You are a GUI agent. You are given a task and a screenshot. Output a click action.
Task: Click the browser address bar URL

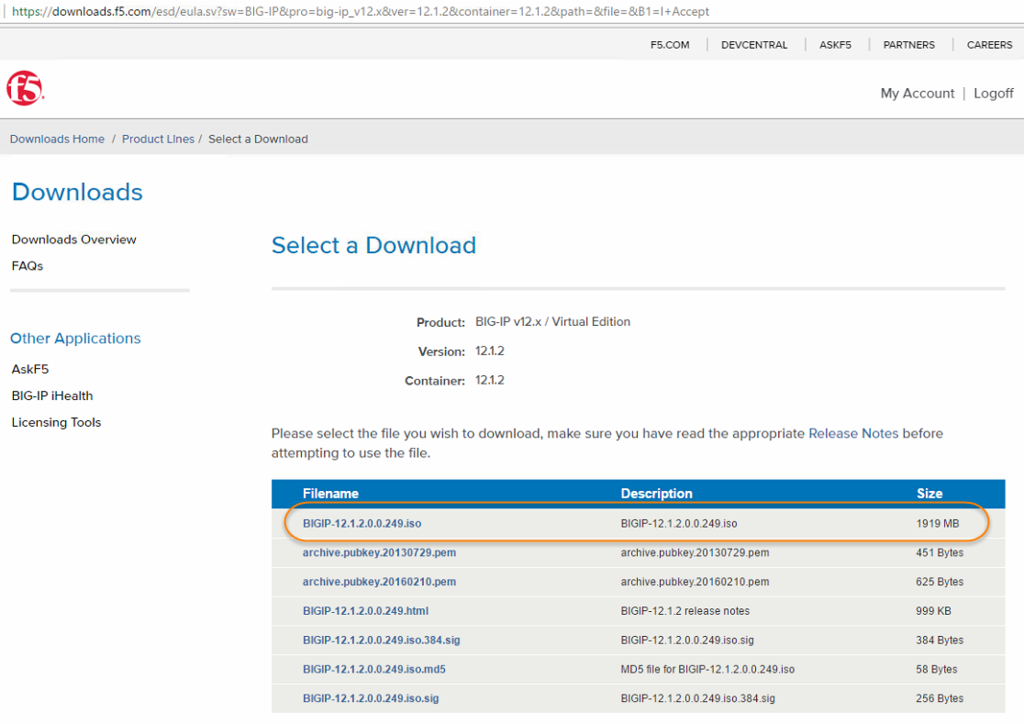pos(360,12)
